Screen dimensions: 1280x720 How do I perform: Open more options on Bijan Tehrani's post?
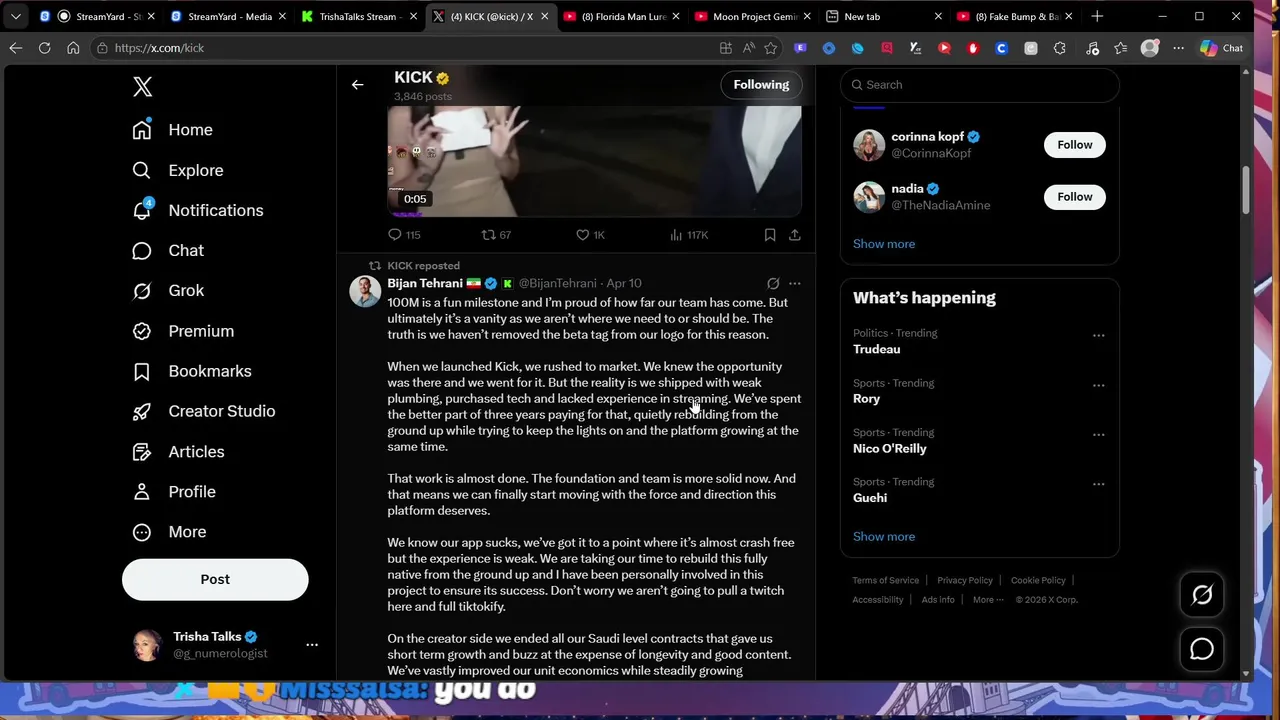point(795,284)
